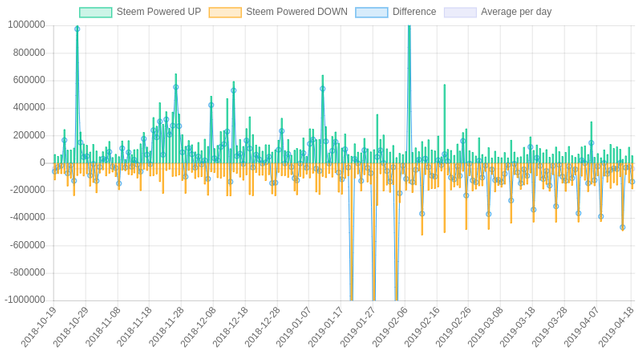The image size is (640, 361).
Task: Click the 800000 y-axis label
Action: (x=29, y=53)
